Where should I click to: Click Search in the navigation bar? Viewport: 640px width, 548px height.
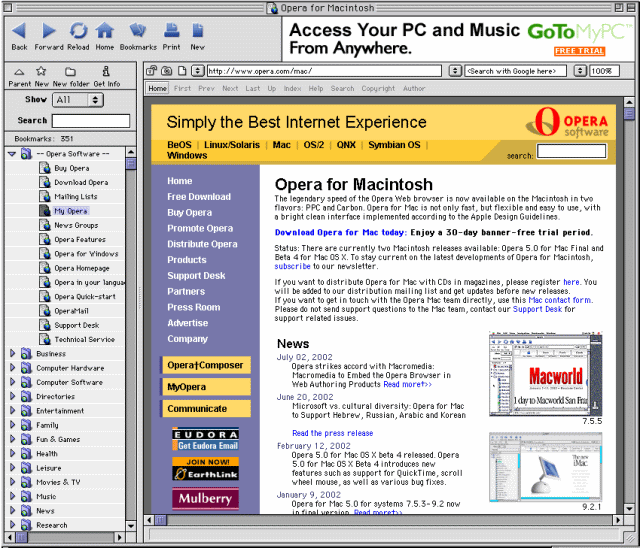(x=342, y=88)
